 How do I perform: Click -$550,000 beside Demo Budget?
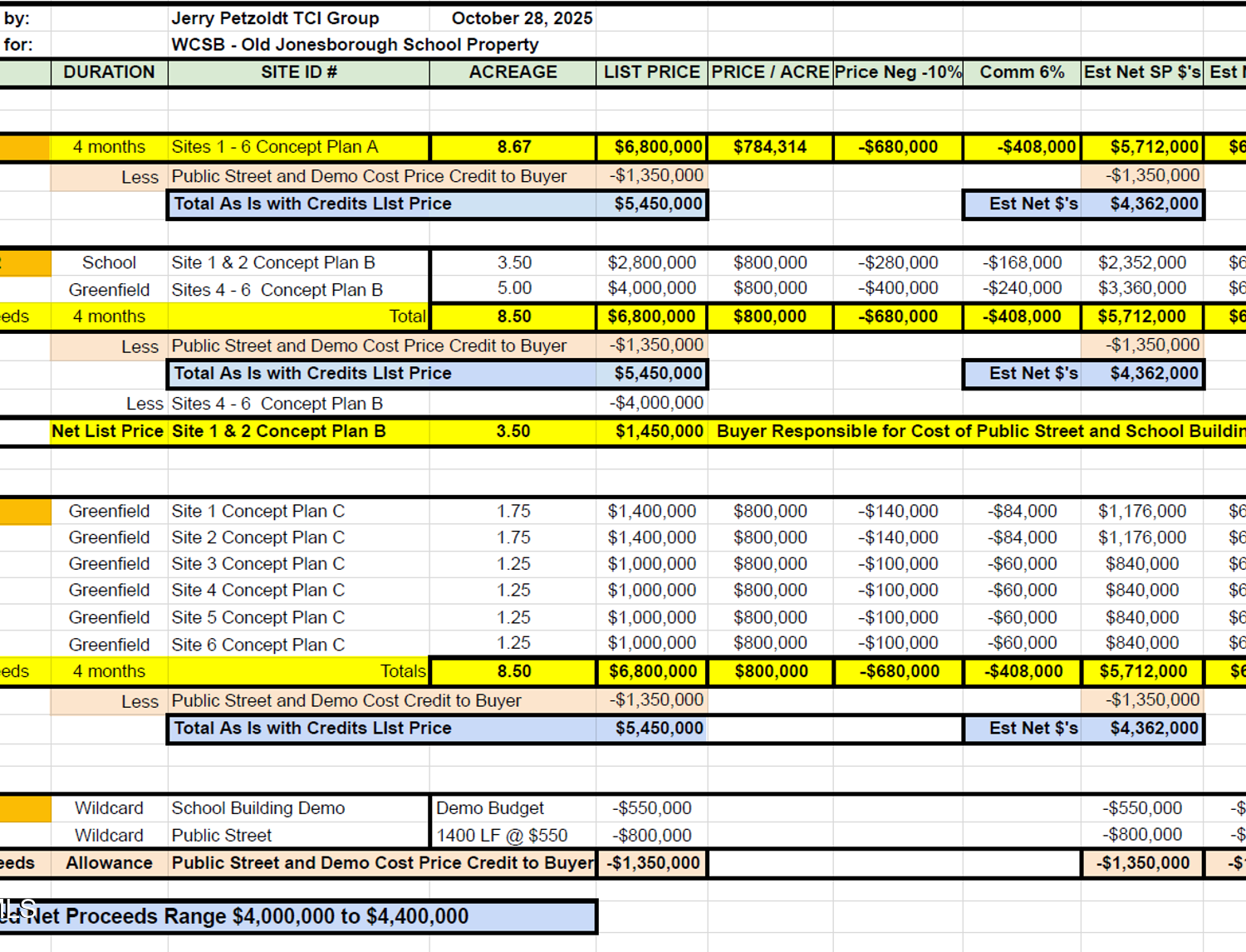coord(652,808)
